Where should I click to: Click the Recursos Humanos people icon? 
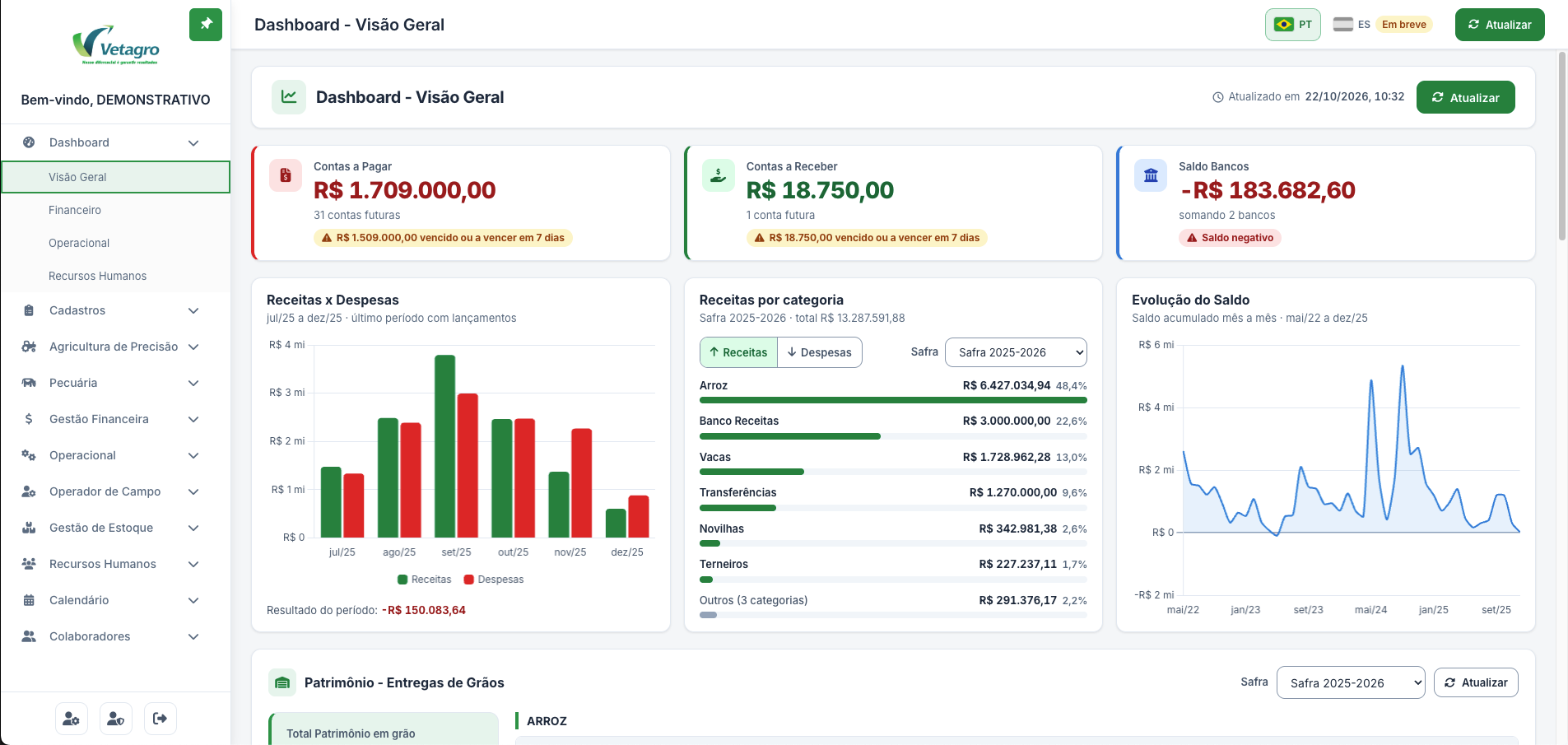pos(29,564)
